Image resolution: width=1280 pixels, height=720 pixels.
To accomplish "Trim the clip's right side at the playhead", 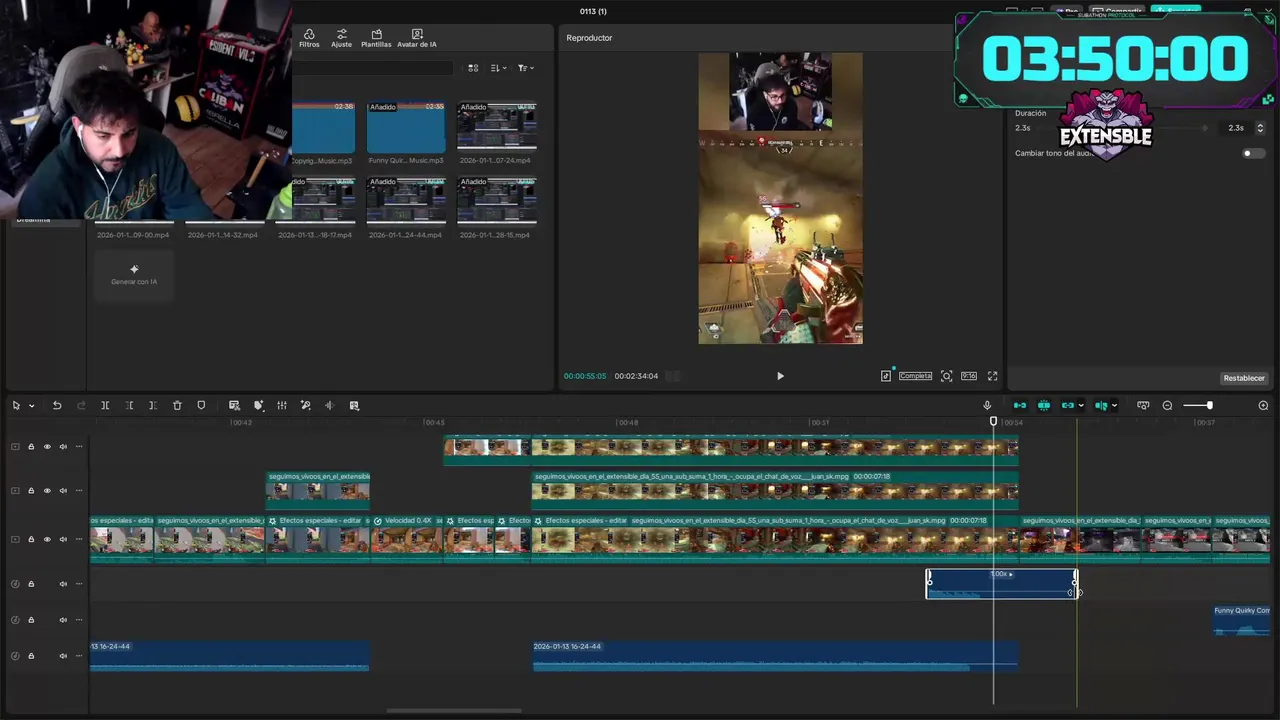I will coord(153,405).
